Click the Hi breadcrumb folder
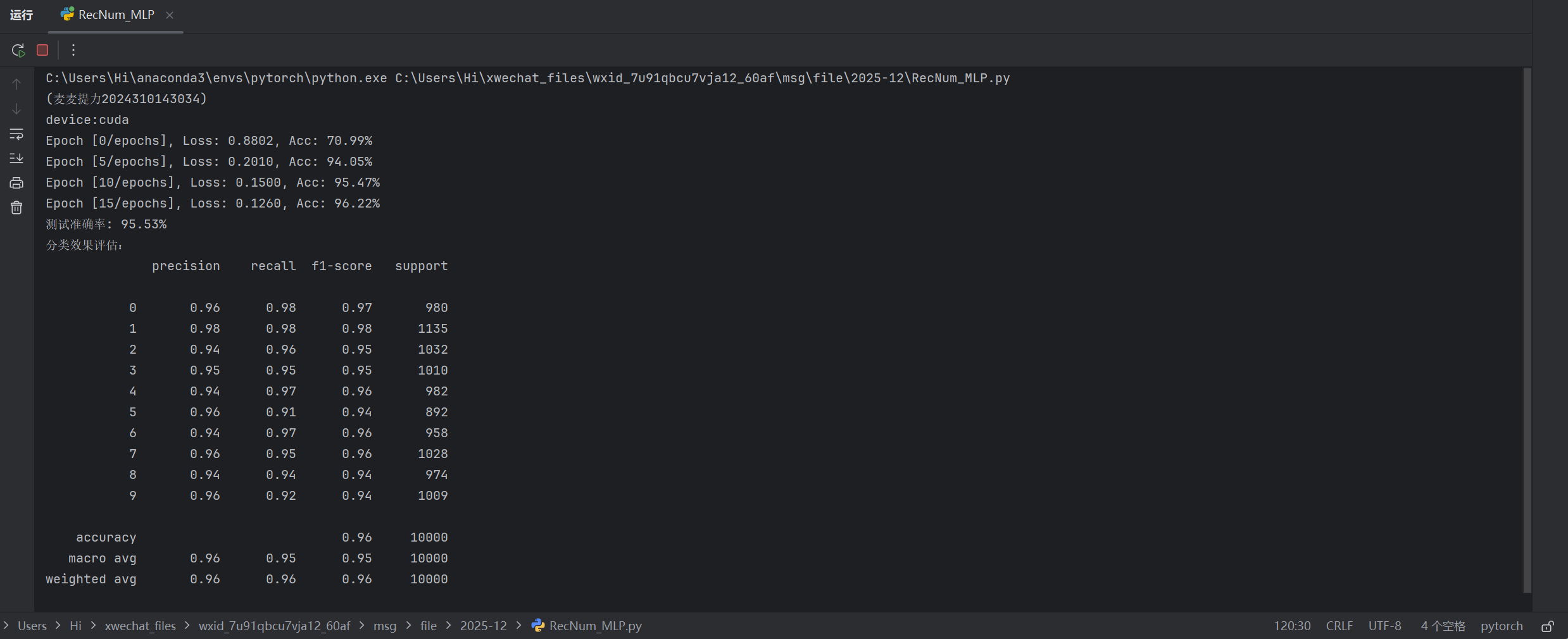This screenshot has width=1568, height=639. 75,626
